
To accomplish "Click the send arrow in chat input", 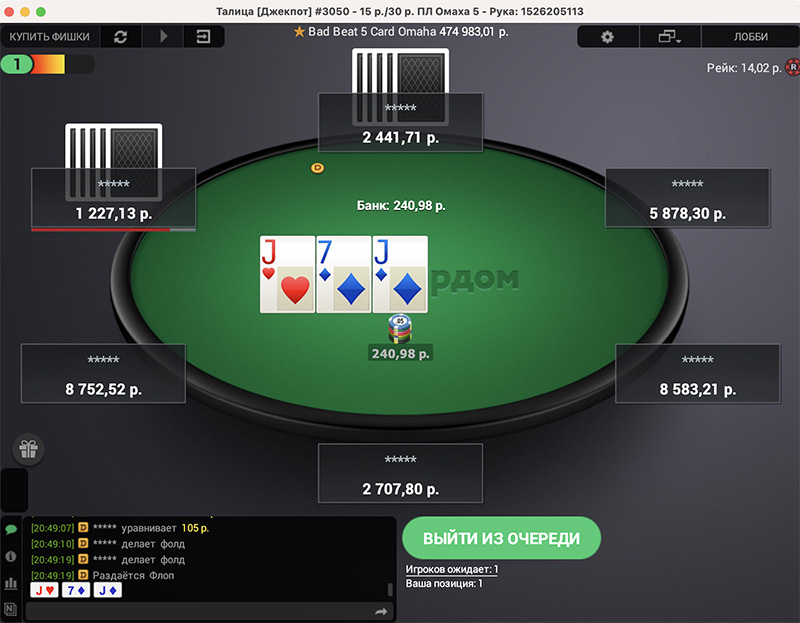I will click(381, 611).
